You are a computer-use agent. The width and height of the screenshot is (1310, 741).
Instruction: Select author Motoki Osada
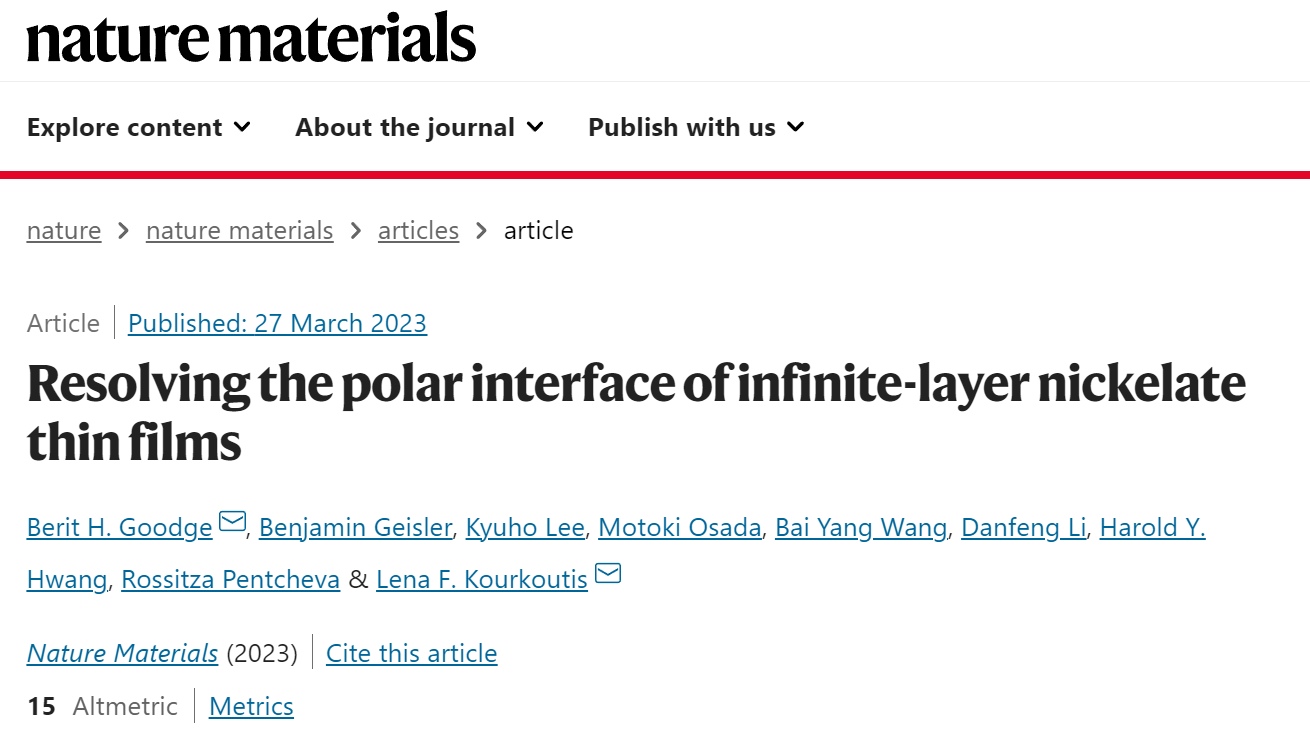click(x=680, y=527)
